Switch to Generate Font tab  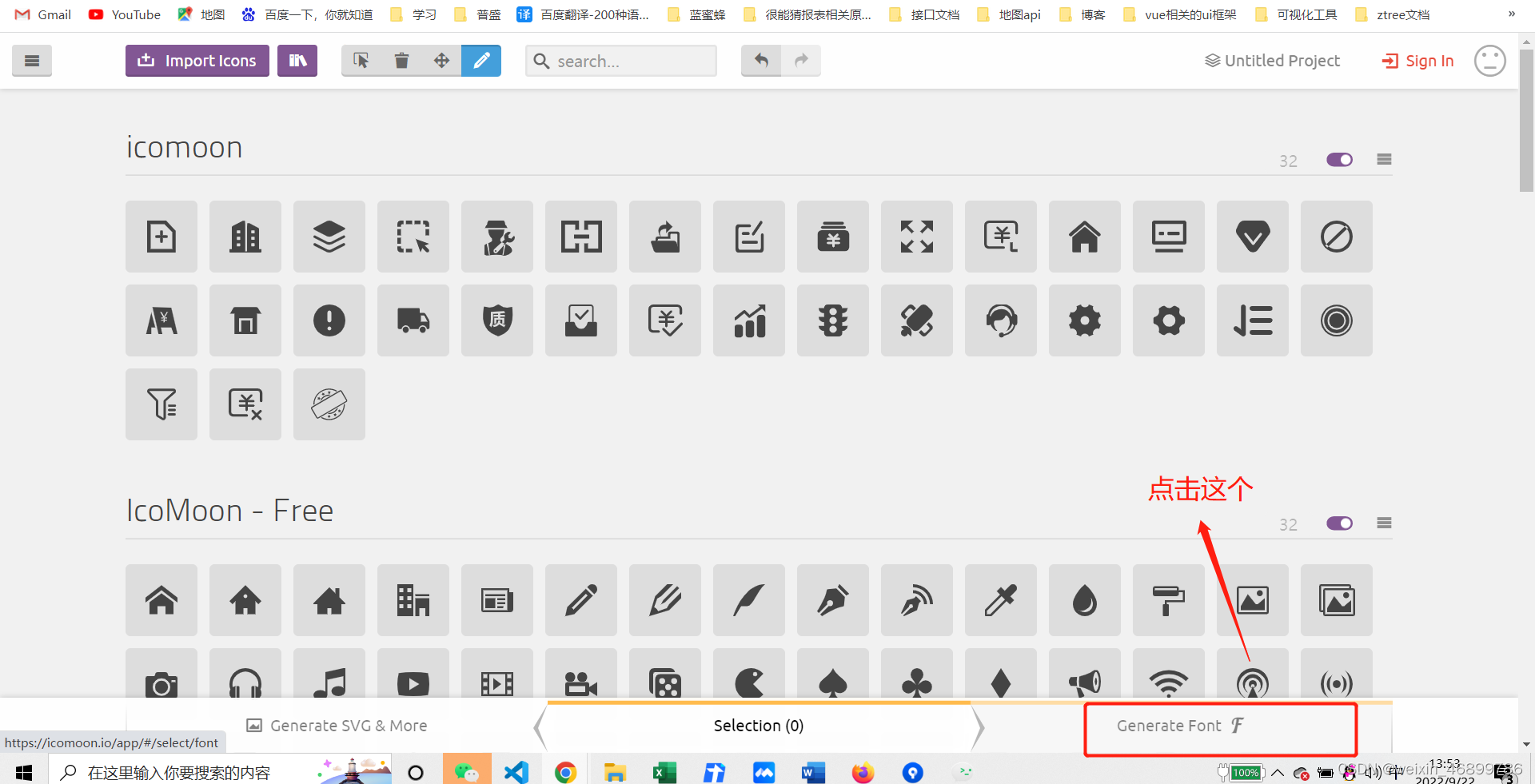pos(1181,726)
